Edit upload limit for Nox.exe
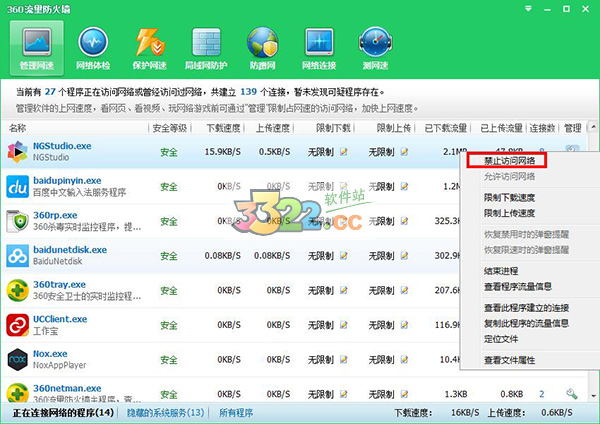Image resolution: width=600 pixels, height=424 pixels. click(x=404, y=359)
